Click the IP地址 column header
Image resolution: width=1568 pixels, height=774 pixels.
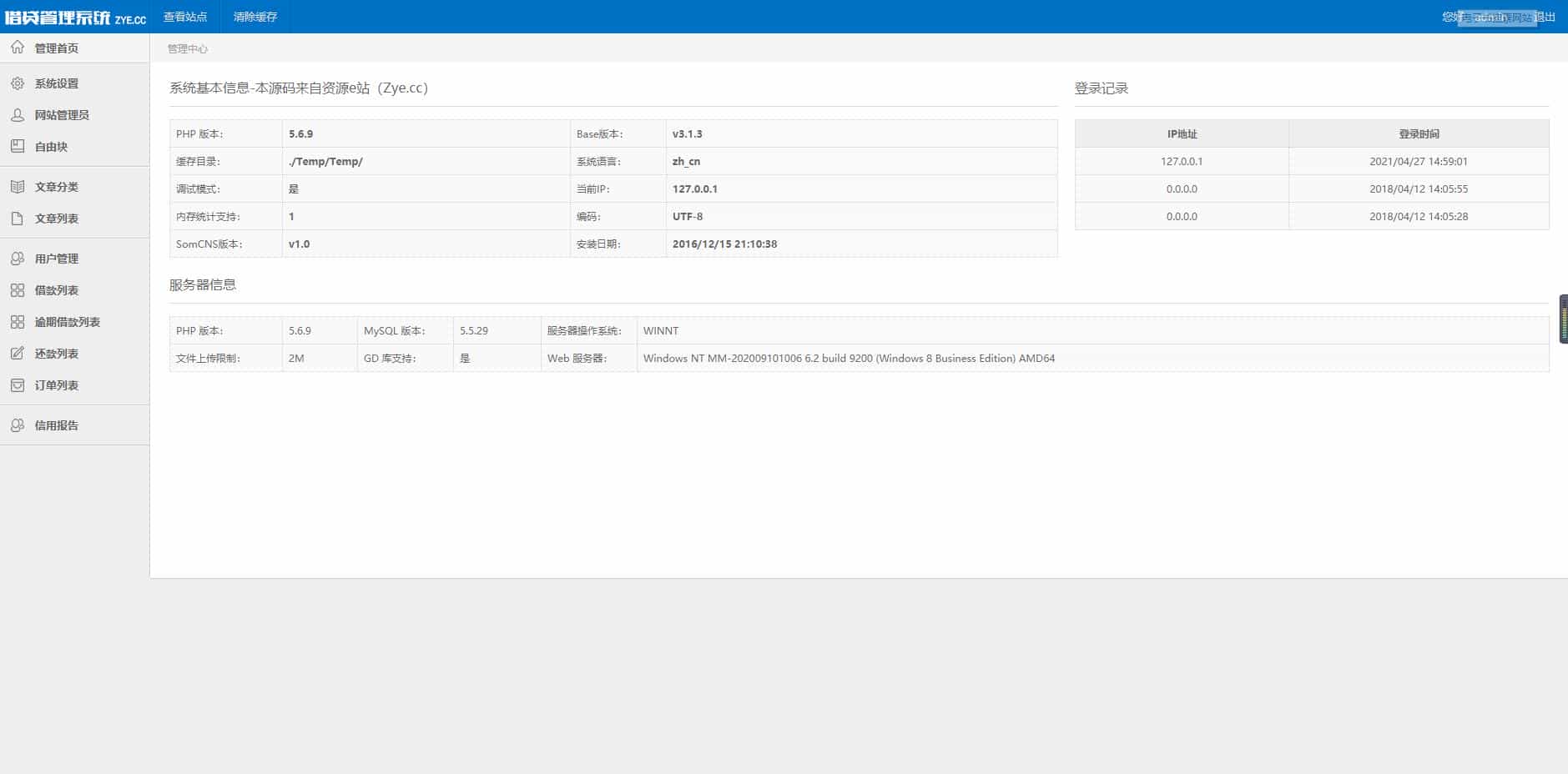[x=1182, y=133]
